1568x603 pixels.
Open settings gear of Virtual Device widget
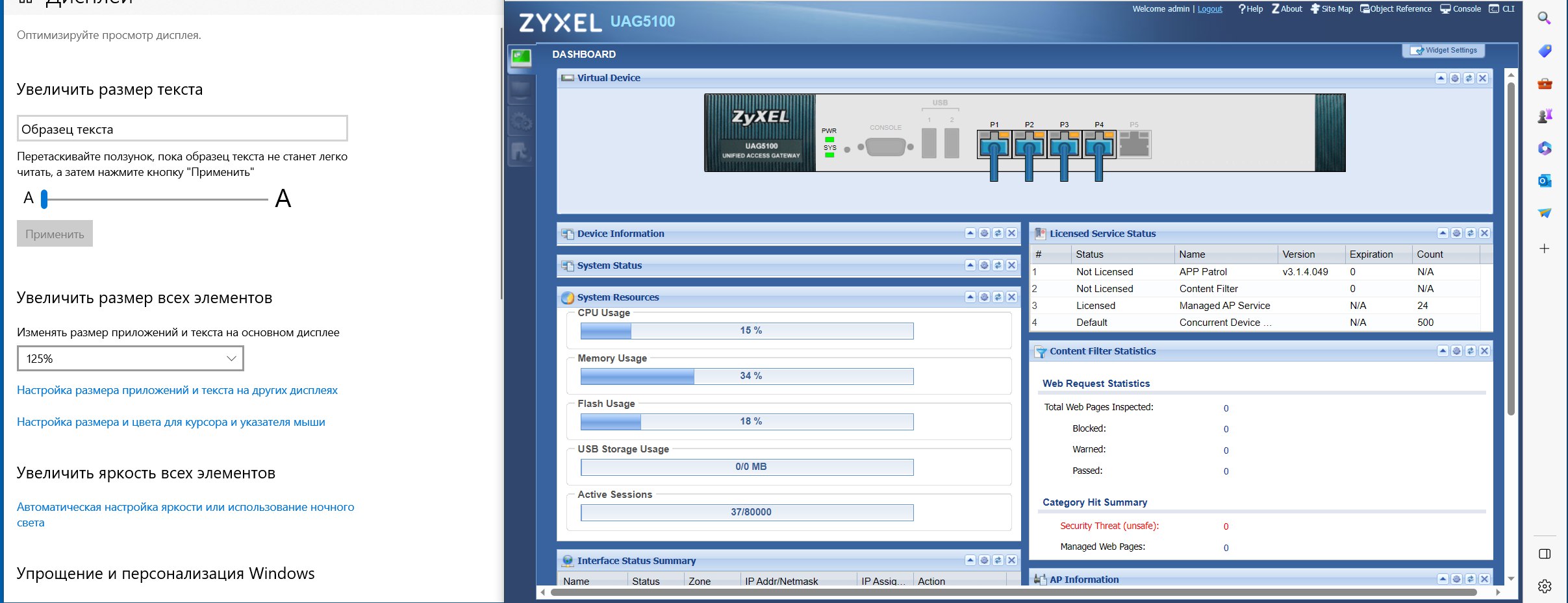tap(1455, 79)
